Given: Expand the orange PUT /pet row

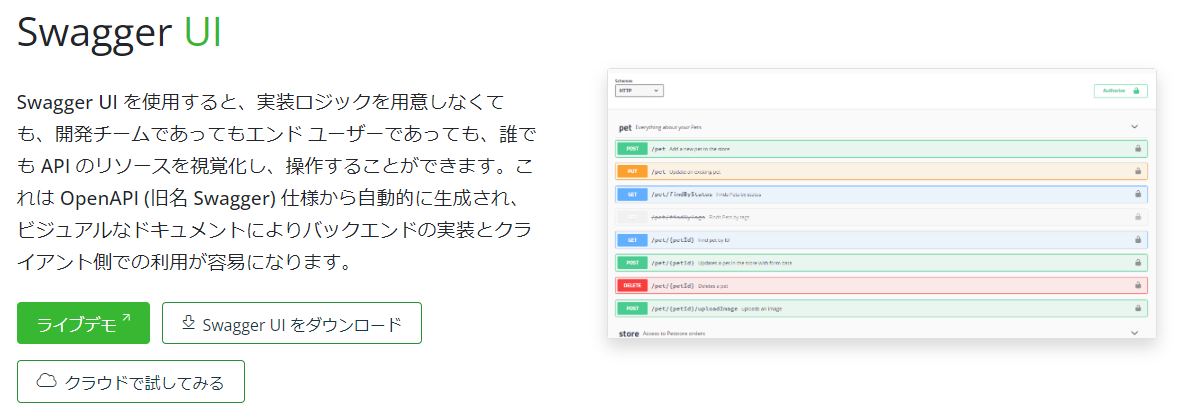Looking at the screenshot, I should (x=881, y=172).
